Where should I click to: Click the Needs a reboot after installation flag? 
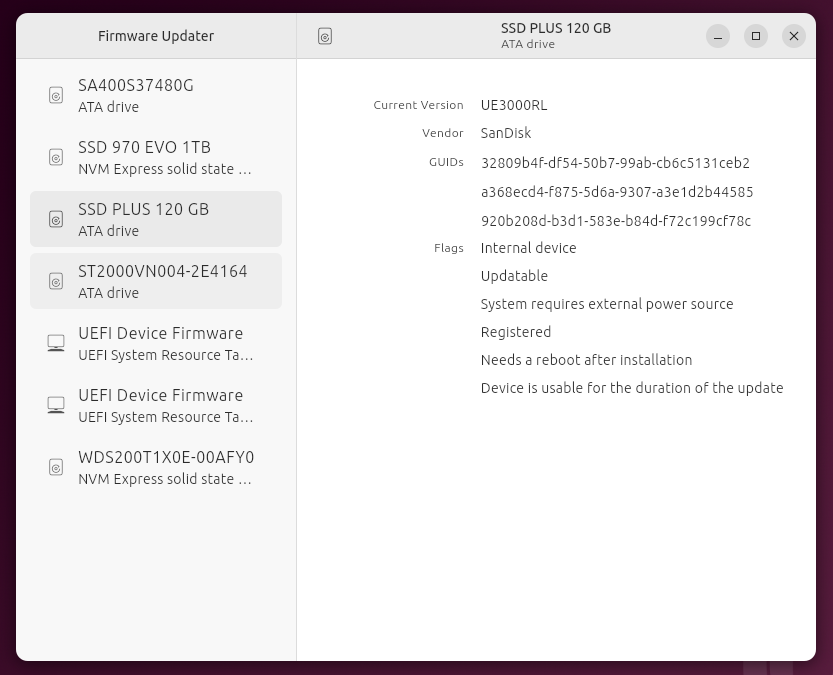coord(586,360)
